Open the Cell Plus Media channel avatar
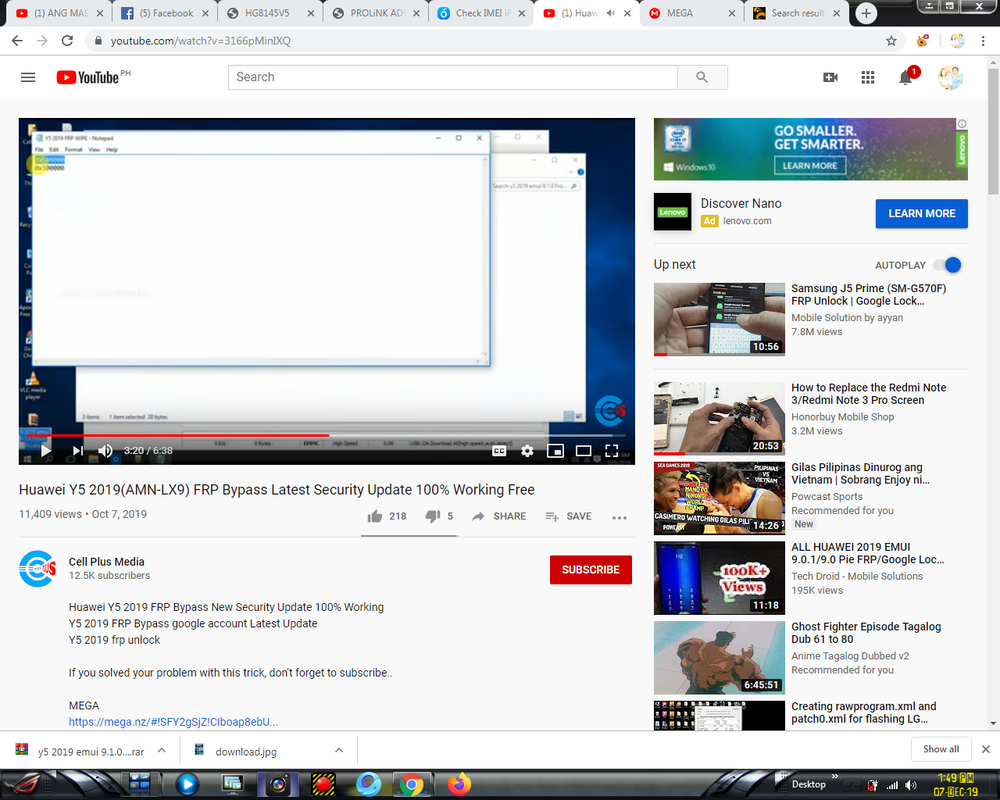This screenshot has width=1000, height=800. [37, 568]
